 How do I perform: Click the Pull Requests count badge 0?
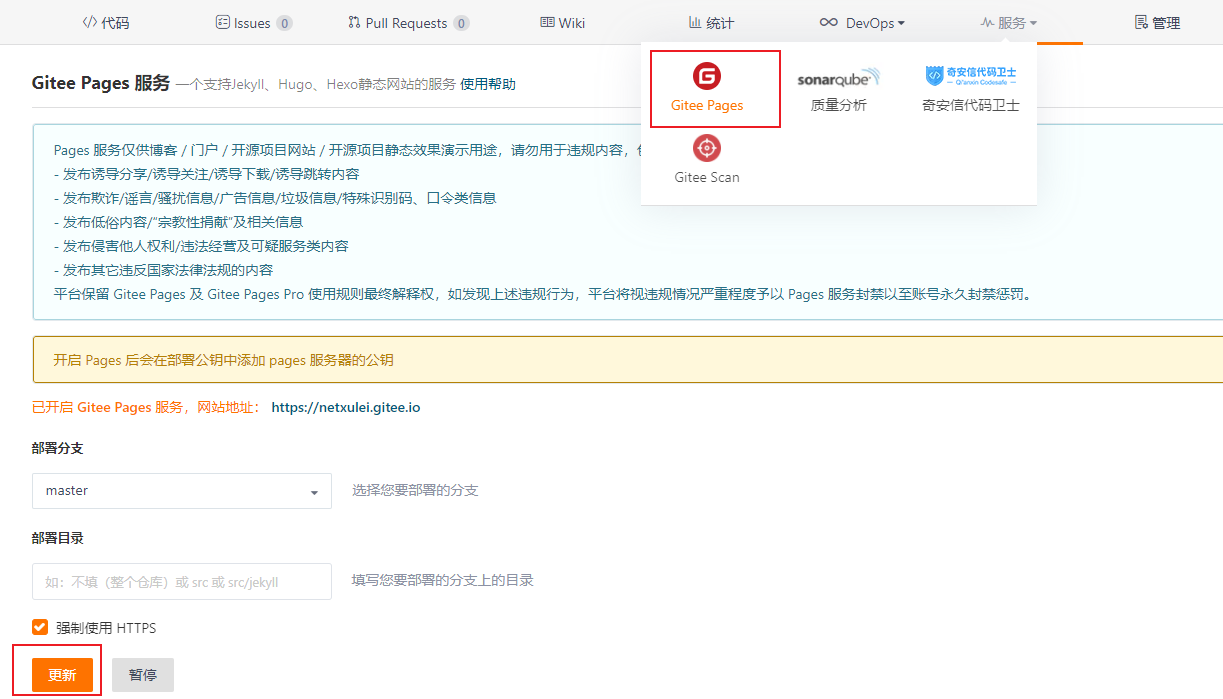coord(461,23)
